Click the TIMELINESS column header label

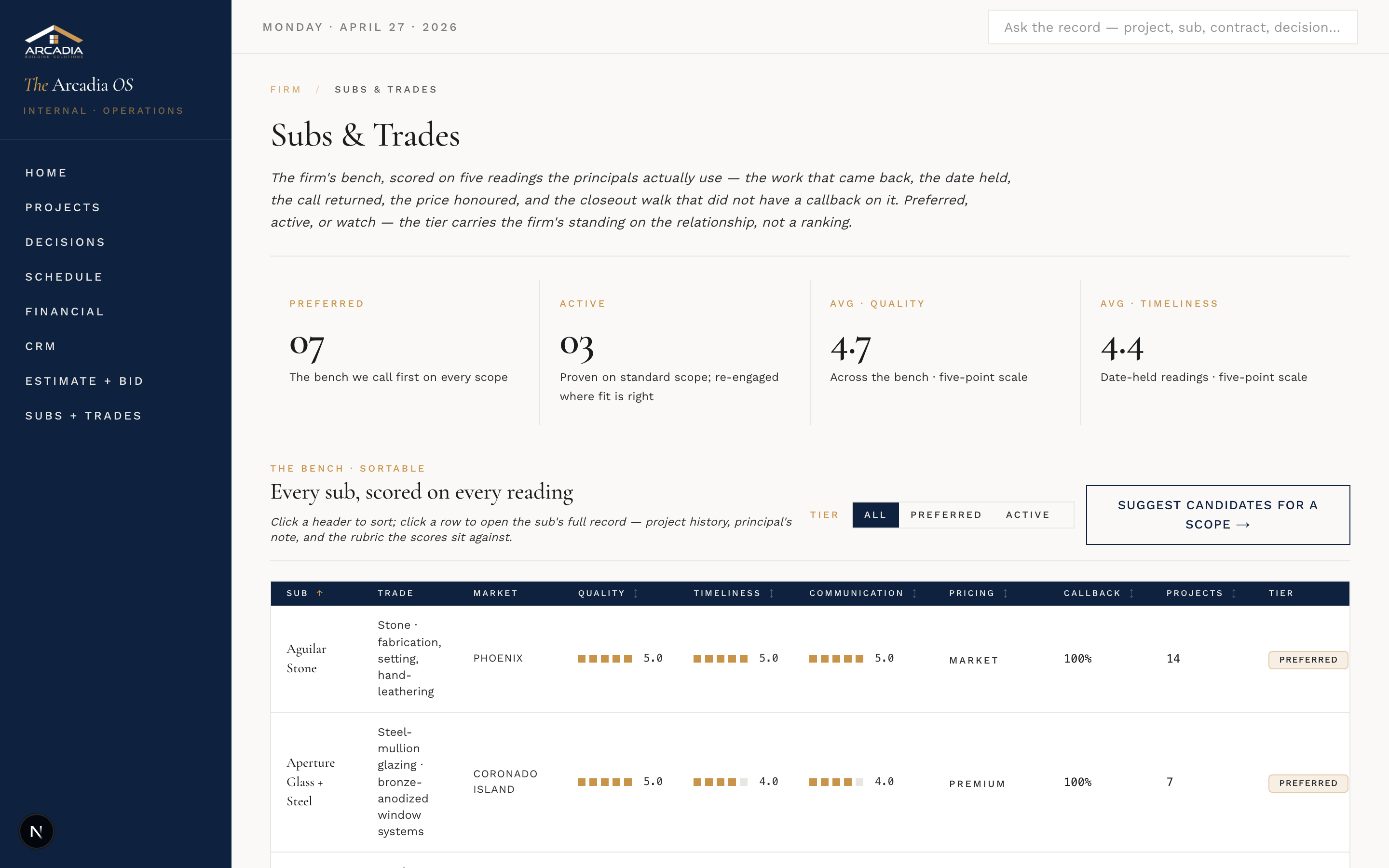(x=727, y=593)
